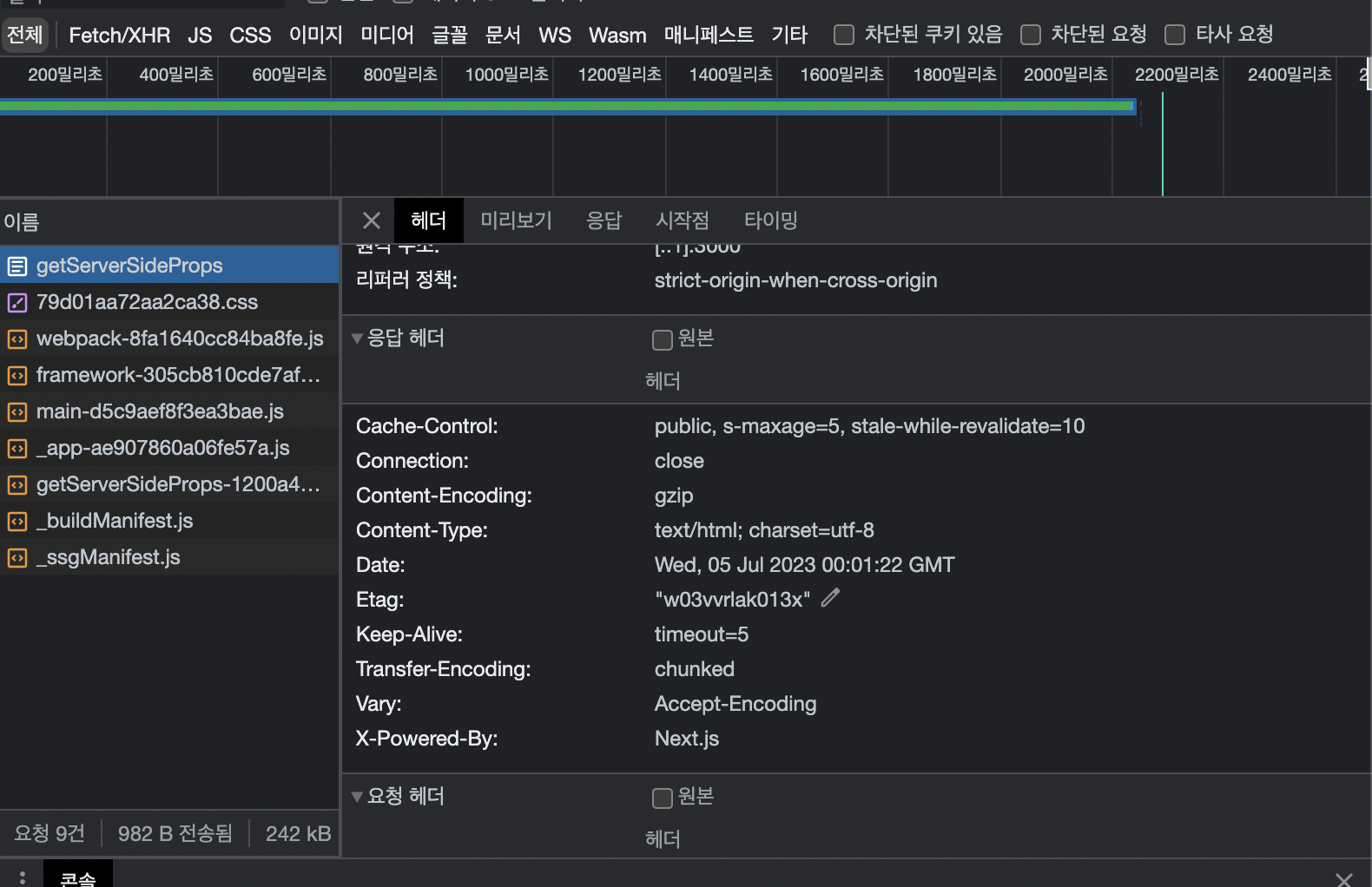Open the three-dot drawer menu near 콘솔
Image resolution: width=1372 pixels, height=887 pixels.
[22, 877]
